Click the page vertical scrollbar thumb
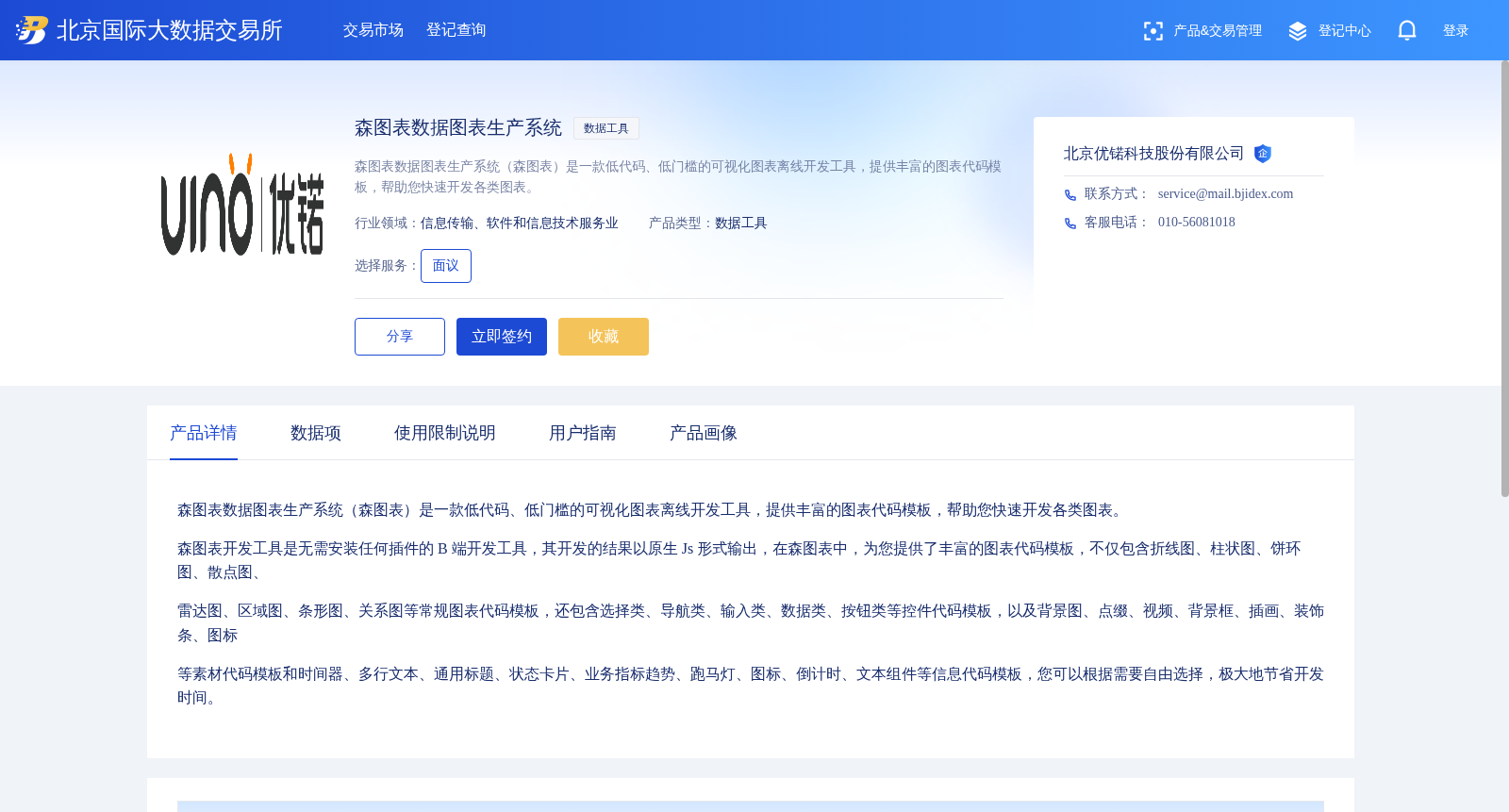1509x812 pixels. (x=1505, y=278)
